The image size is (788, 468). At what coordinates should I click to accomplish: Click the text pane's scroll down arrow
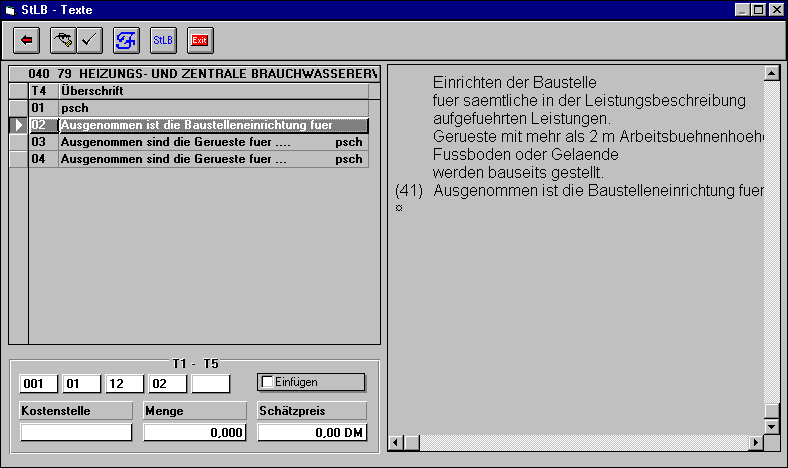coord(770,427)
